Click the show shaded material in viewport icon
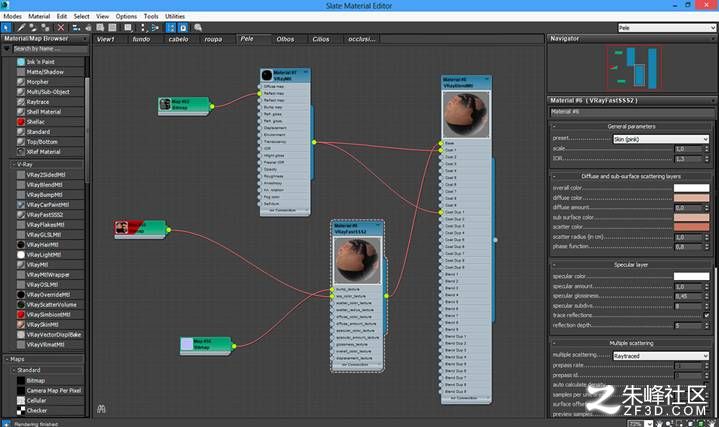Viewport: 719px width, 427px height. point(100,28)
